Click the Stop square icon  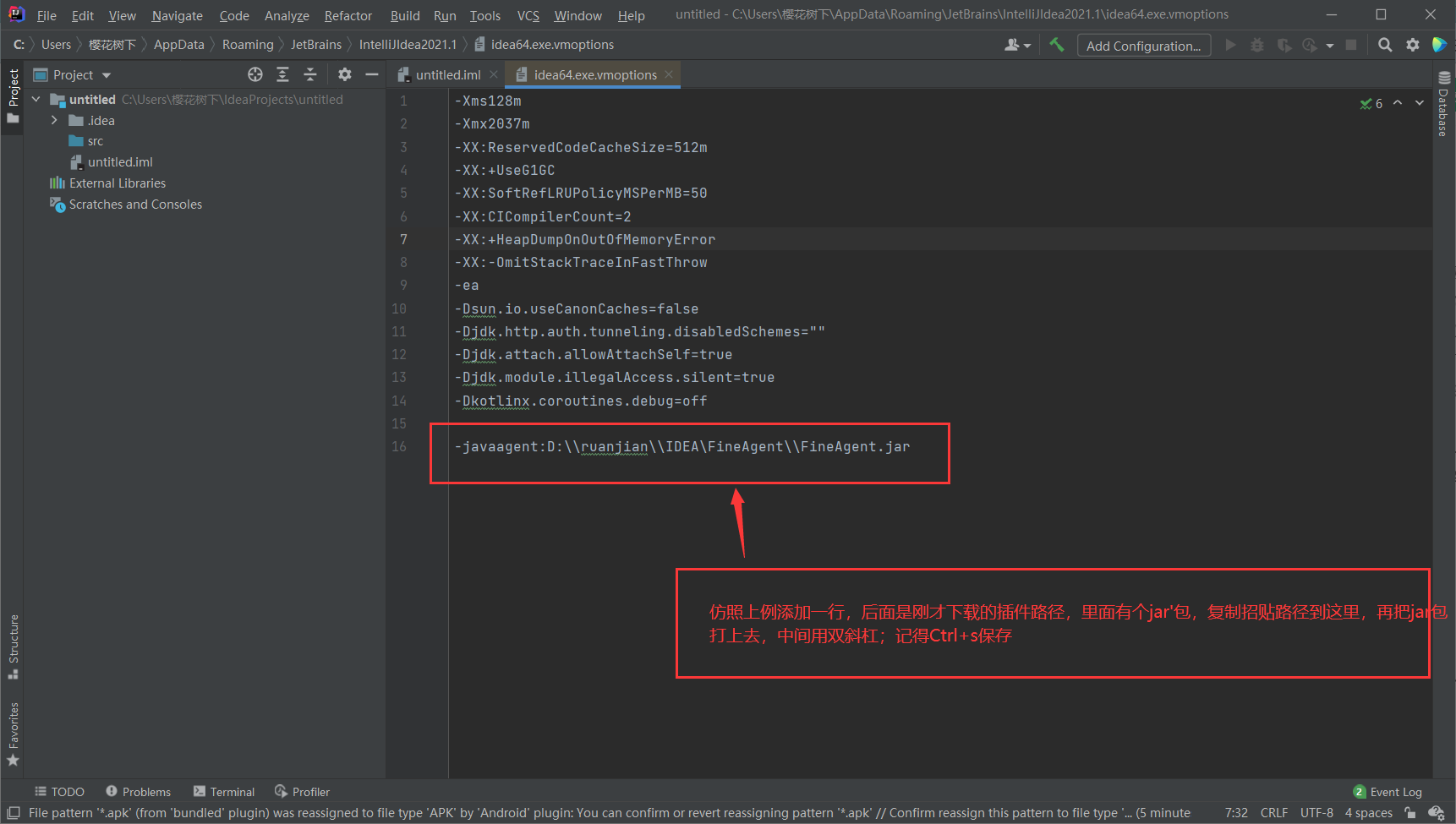coord(1351,45)
